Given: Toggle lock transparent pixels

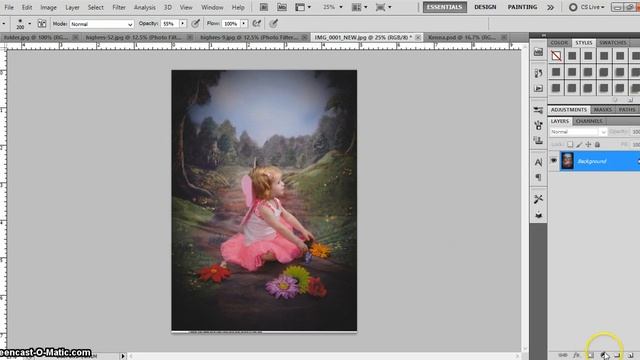Looking at the screenshot, I should (x=570, y=144).
